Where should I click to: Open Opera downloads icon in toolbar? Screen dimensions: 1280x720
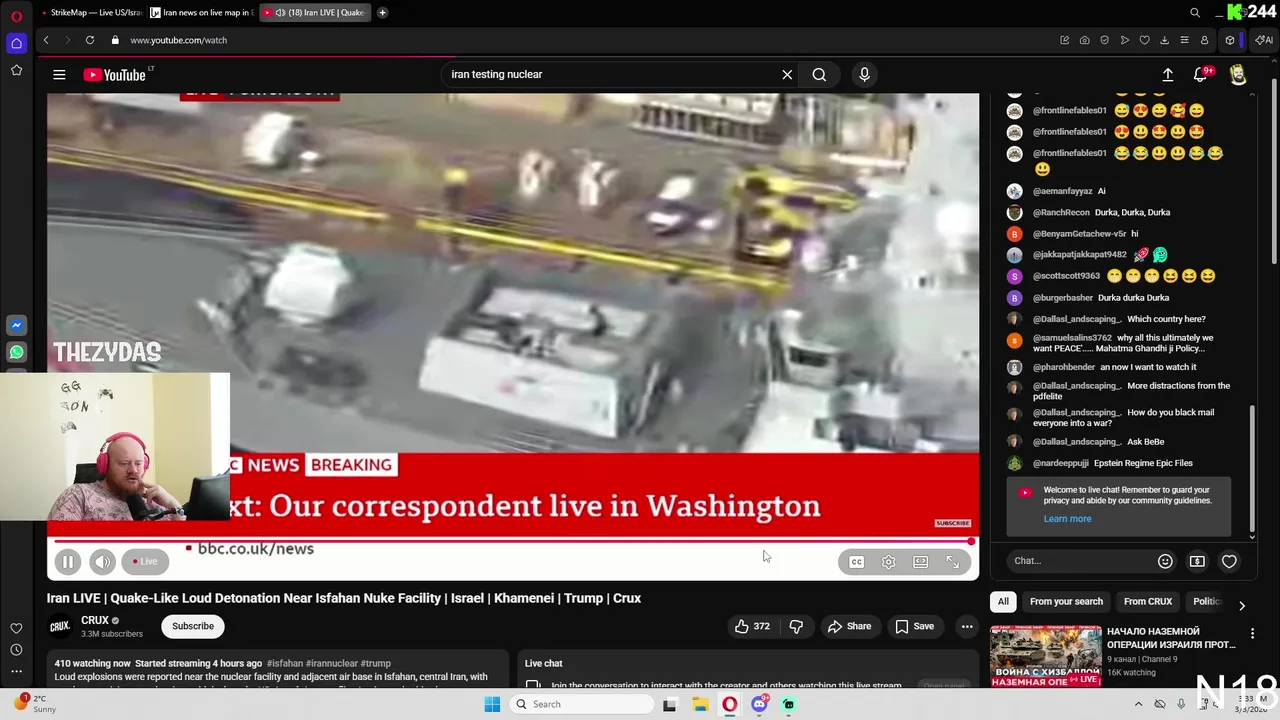coord(1164,40)
